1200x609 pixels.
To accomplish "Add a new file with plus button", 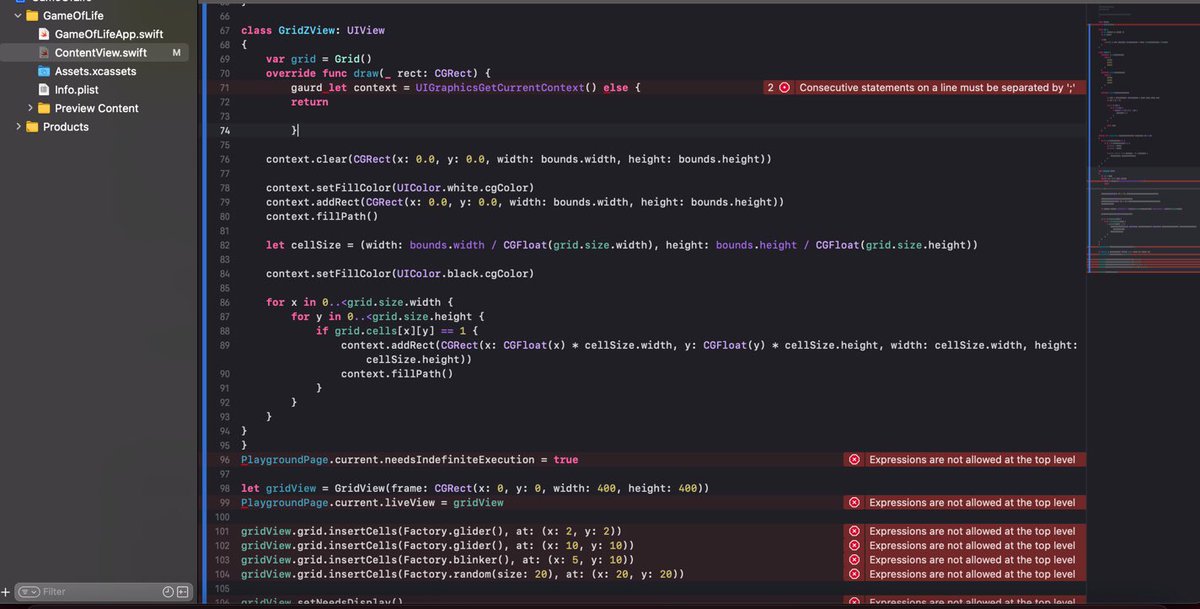I will [6, 592].
